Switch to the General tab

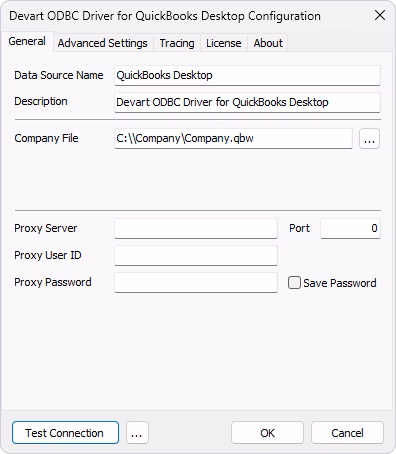pos(27,42)
